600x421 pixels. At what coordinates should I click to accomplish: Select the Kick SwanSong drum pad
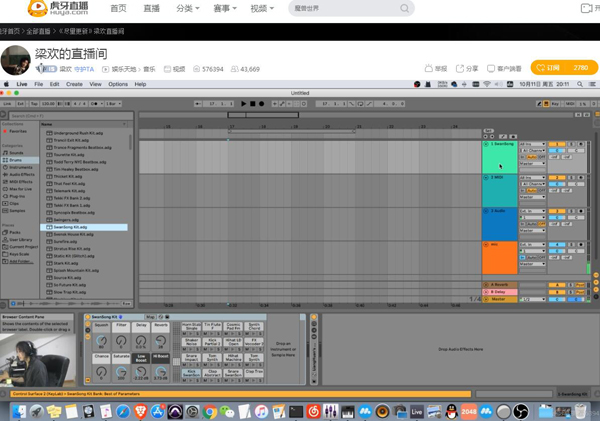(x=192, y=373)
